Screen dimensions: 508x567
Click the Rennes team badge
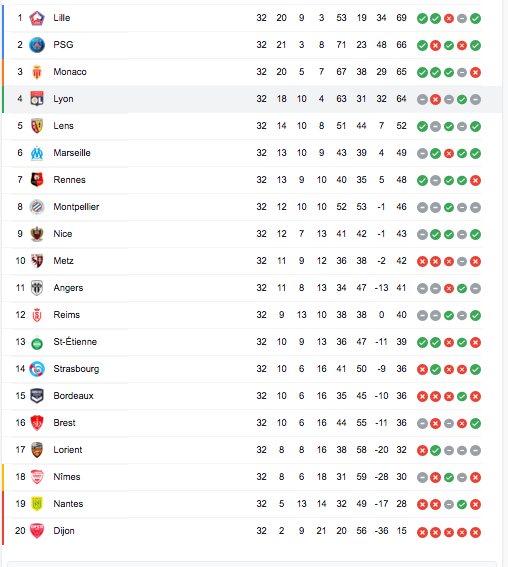pyautogui.click(x=37, y=180)
